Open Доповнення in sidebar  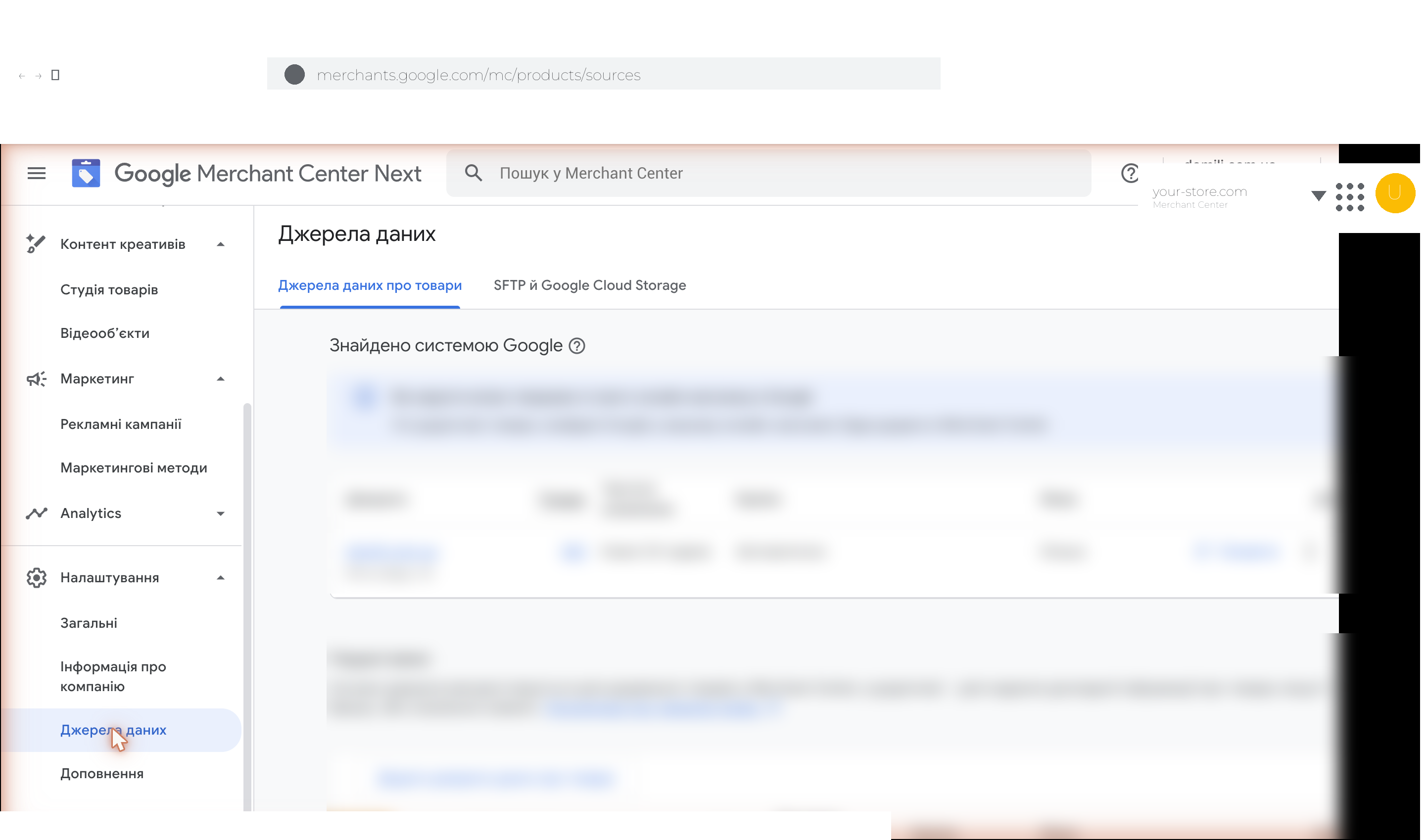102,774
